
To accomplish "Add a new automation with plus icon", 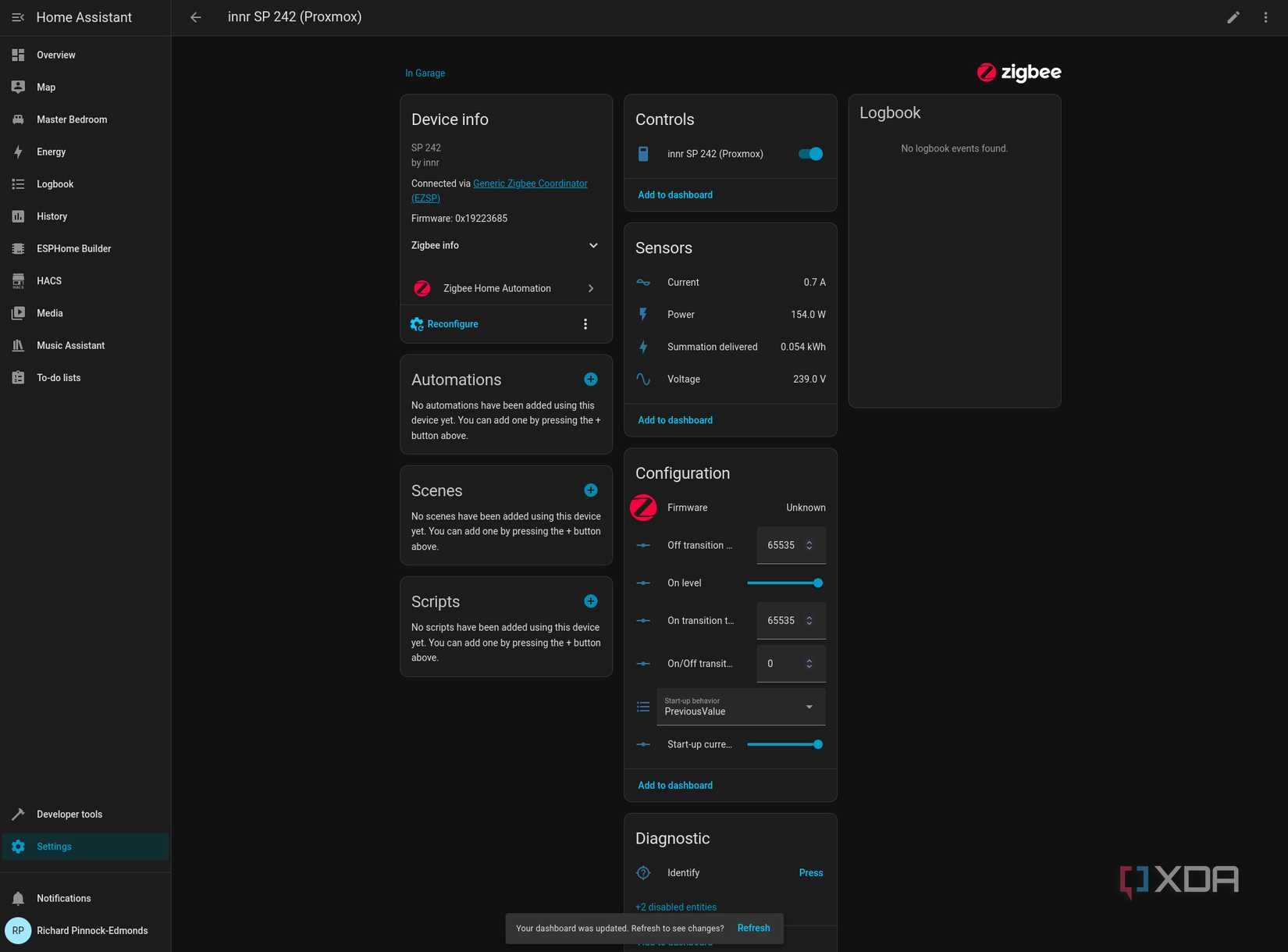I will (x=590, y=380).
